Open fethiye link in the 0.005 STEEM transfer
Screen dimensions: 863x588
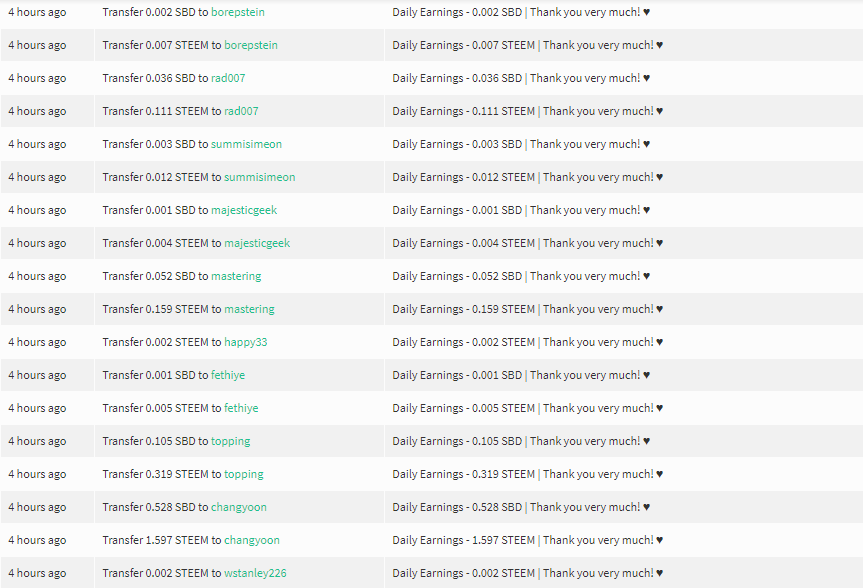pyautogui.click(x=242, y=409)
